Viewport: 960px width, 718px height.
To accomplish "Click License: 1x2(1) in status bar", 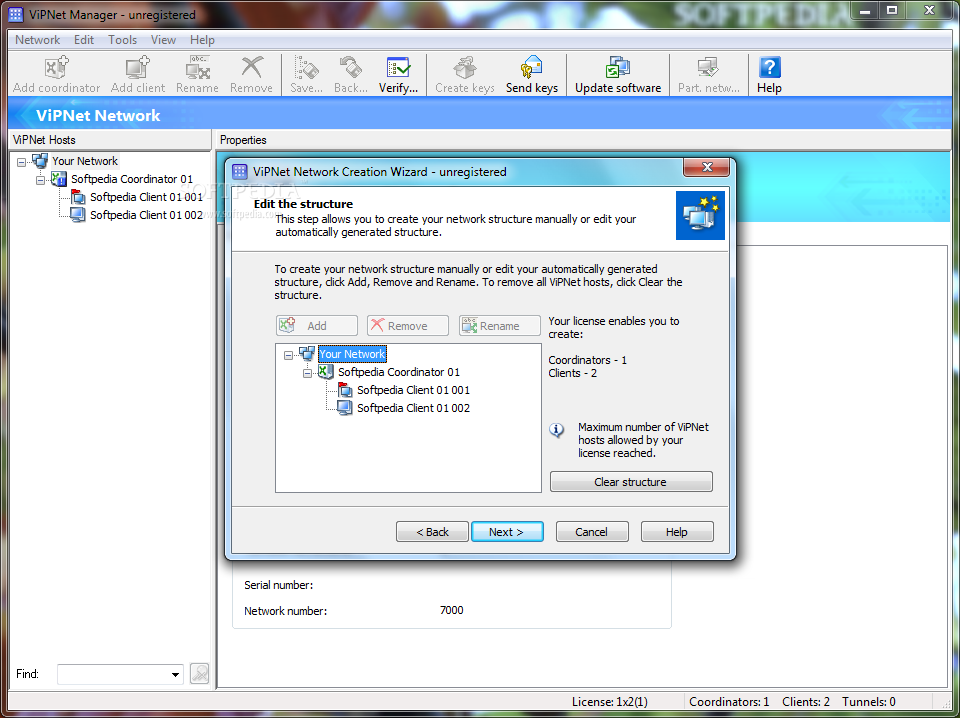I will [x=610, y=701].
